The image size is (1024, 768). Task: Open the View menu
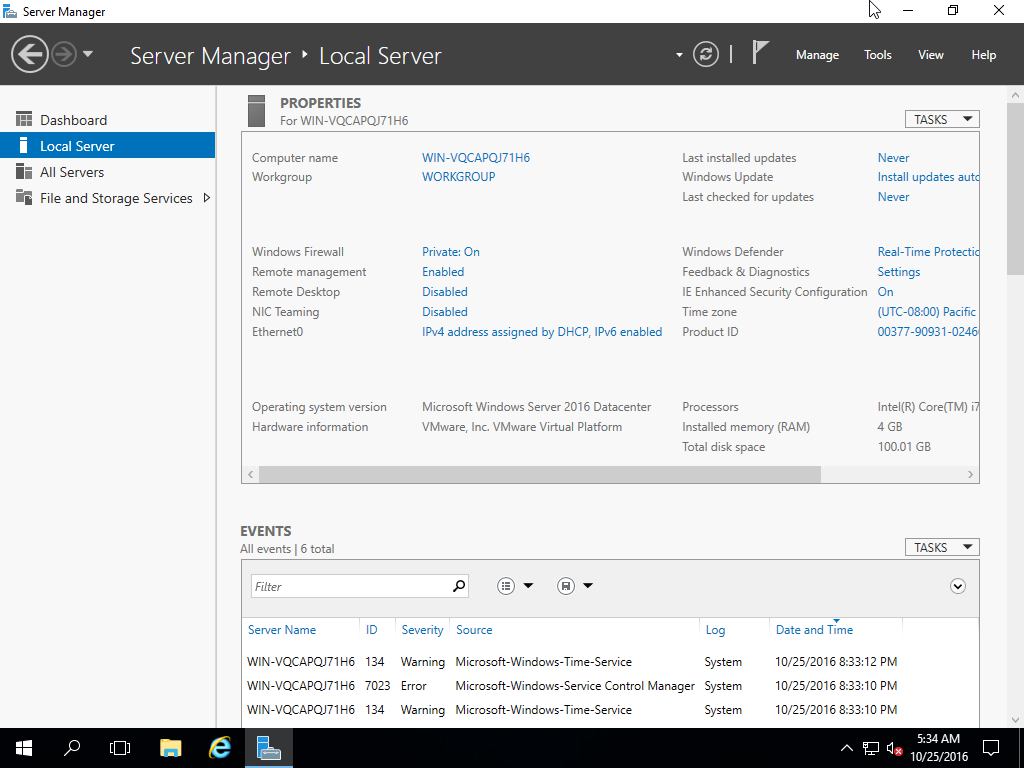(930, 55)
